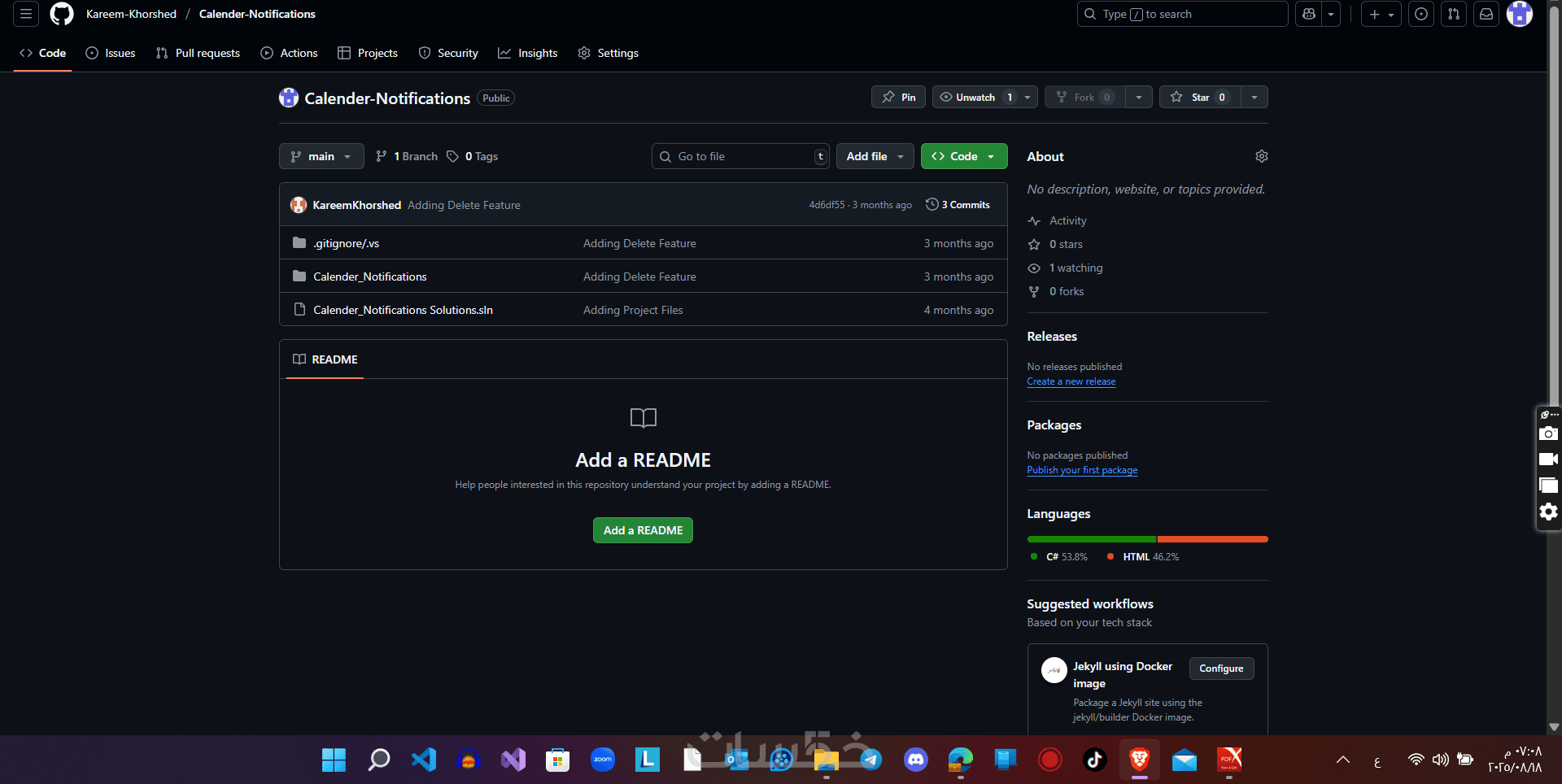Click the green Add a README button
The width and height of the screenshot is (1562, 784).
(643, 530)
